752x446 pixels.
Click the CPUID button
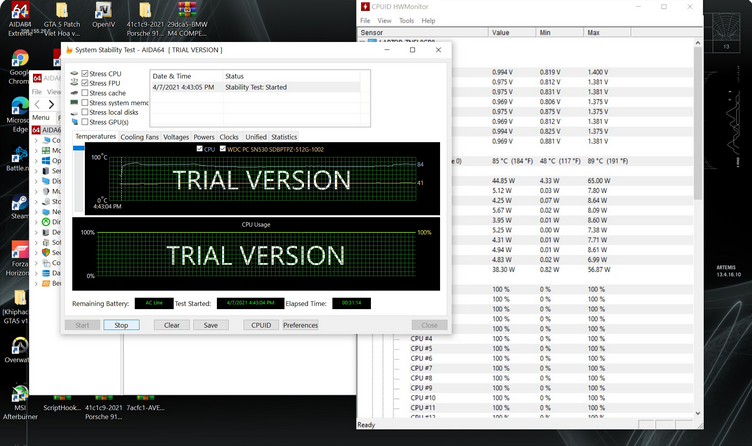(x=261, y=325)
